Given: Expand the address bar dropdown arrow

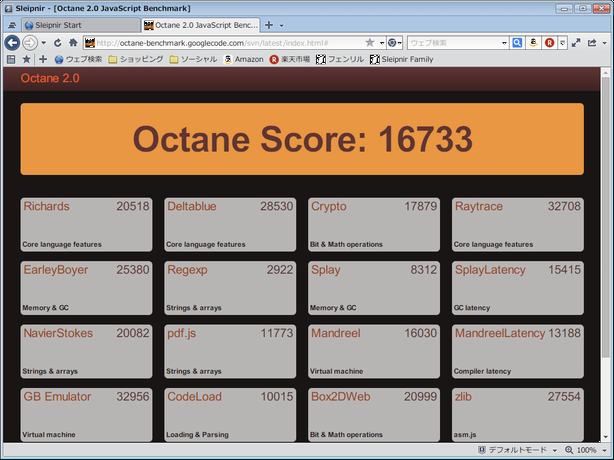Looking at the screenshot, I should tap(381, 43).
